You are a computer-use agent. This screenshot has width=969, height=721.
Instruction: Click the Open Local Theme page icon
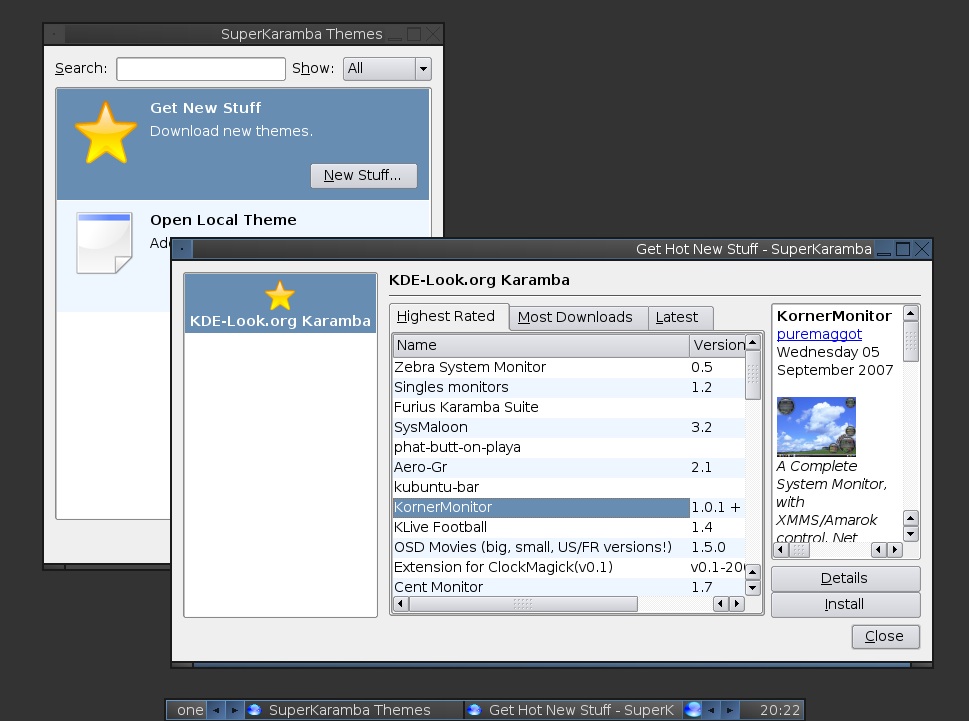click(x=104, y=243)
